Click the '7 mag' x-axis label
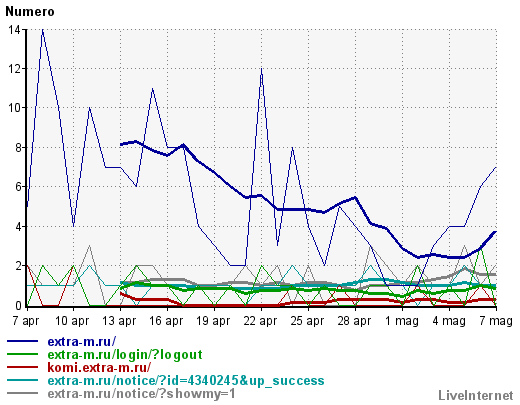Viewport: 520px width, 405px height. 496,321
